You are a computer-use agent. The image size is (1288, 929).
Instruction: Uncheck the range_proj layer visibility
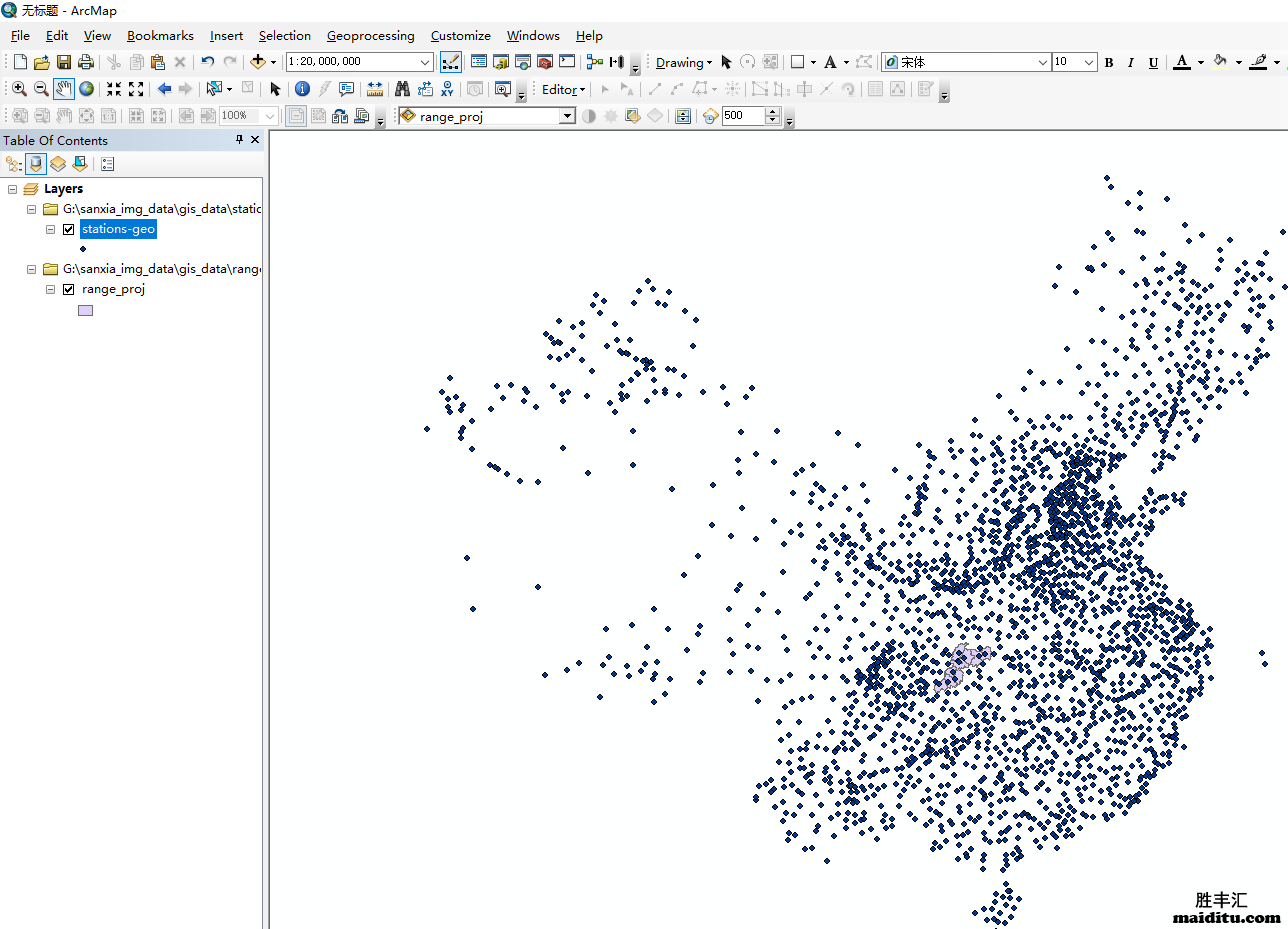[x=68, y=289]
